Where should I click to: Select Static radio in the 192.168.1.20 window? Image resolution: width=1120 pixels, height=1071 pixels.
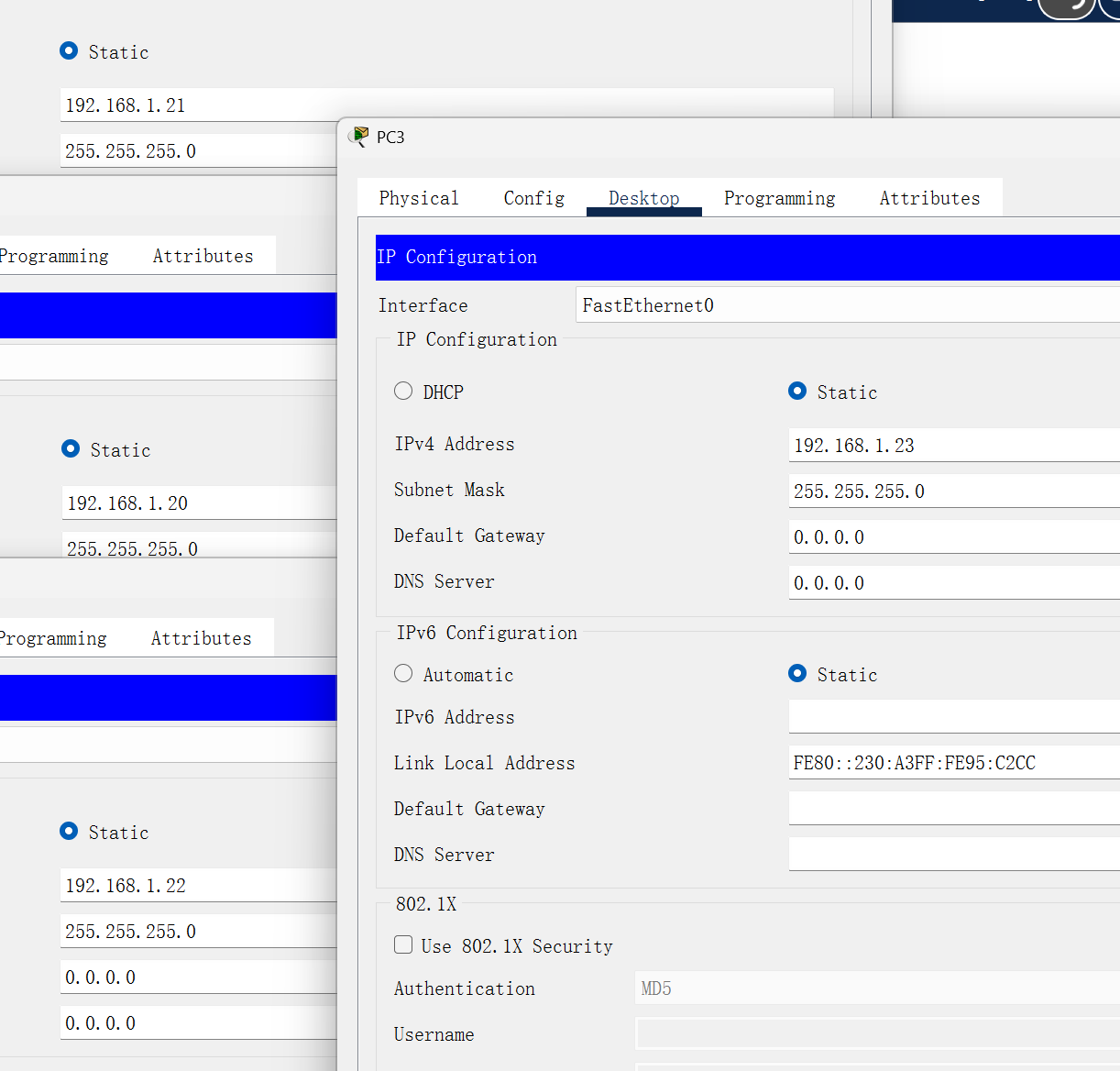tap(71, 449)
